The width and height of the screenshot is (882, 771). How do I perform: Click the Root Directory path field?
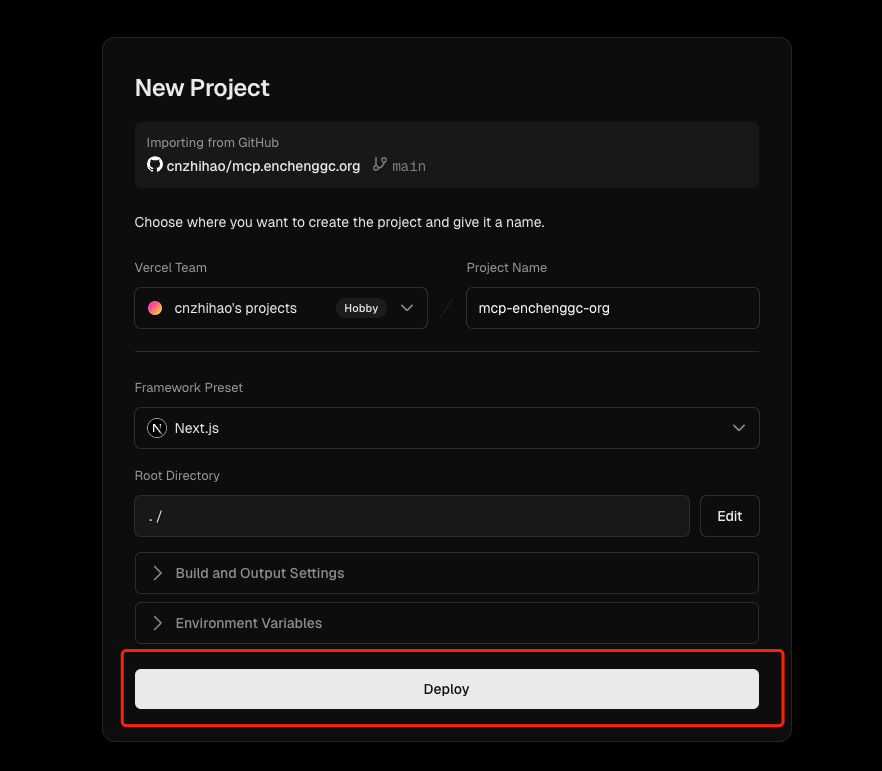click(412, 516)
